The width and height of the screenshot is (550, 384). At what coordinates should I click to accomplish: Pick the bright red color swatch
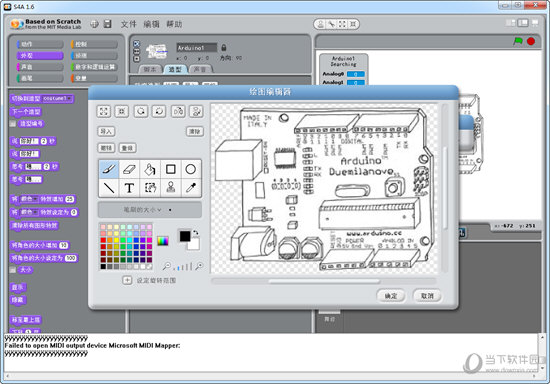pyautogui.click(x=103, y=240)
